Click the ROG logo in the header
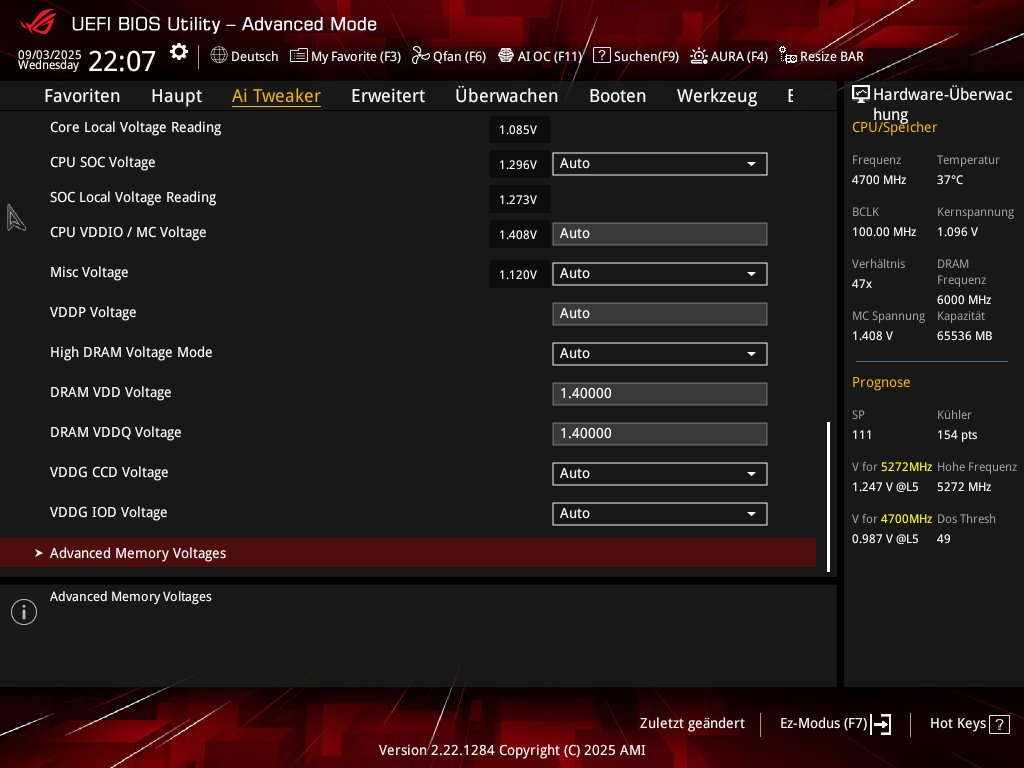Viewport: 1024px width, 768px height. click(x=38, y=23)
